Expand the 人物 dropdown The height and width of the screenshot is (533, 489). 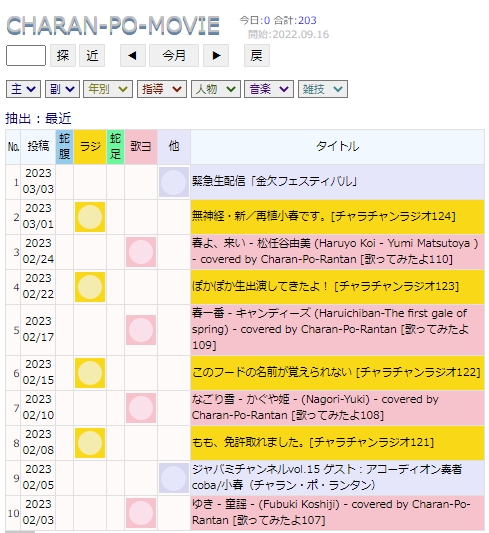[216, 89]
